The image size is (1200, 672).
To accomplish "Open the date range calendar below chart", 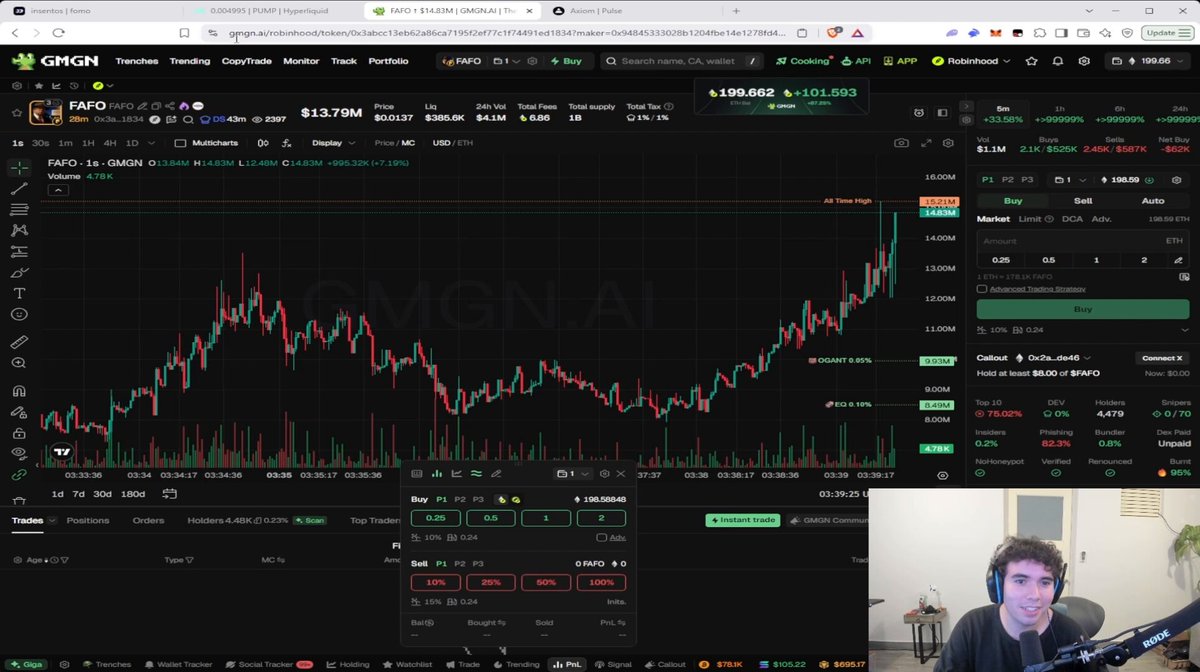I will pos(169,494).
